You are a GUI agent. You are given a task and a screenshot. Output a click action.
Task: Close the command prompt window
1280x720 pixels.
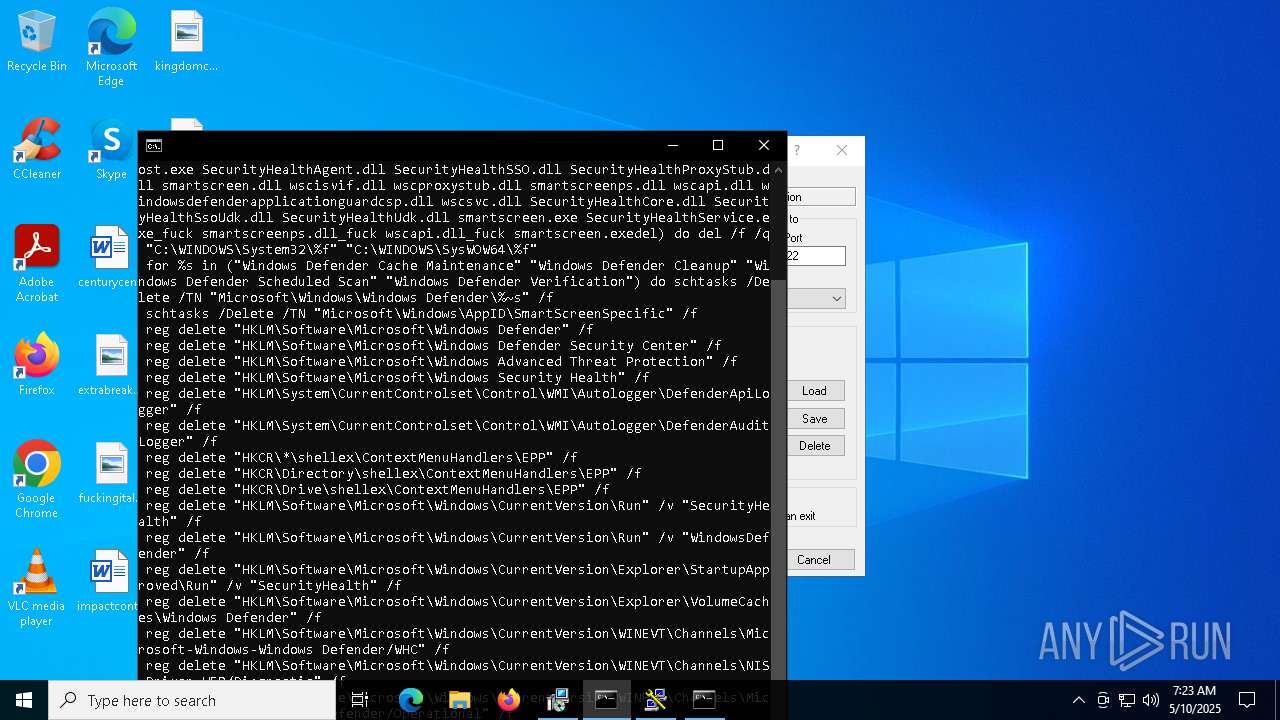coord(764,146)
